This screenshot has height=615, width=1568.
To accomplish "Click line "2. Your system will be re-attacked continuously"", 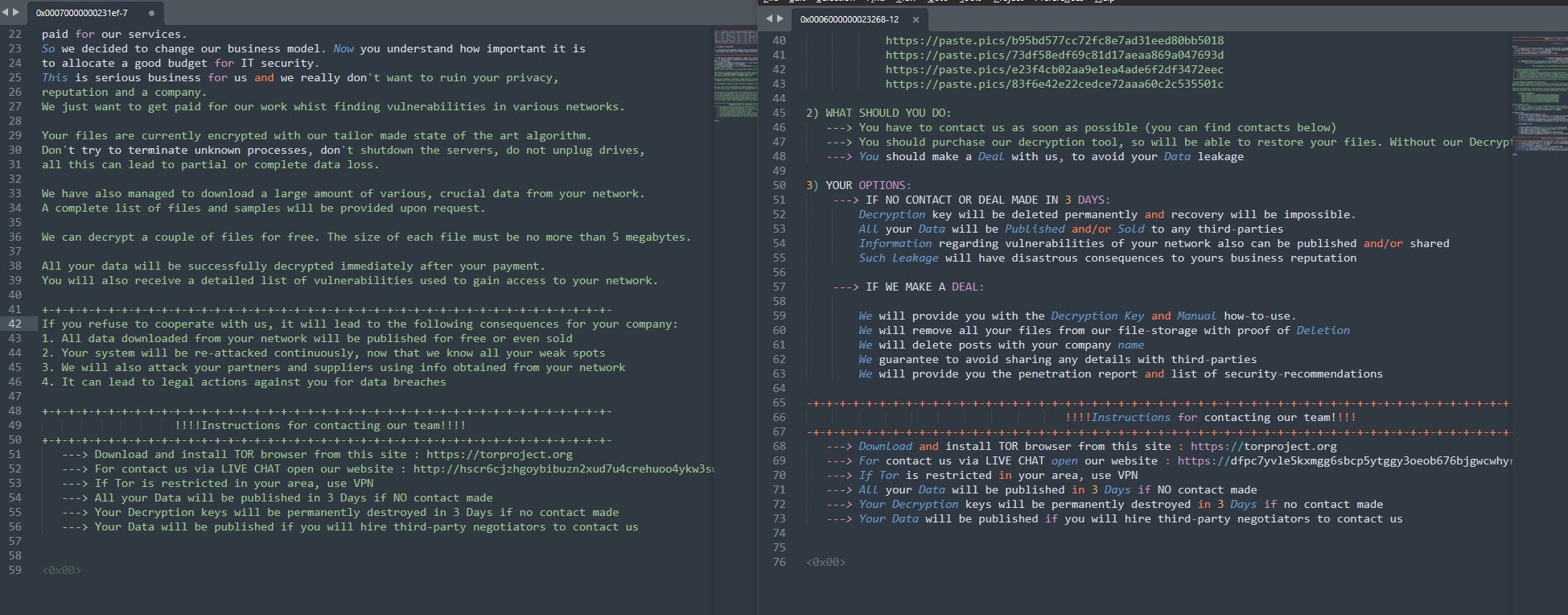I will tap(323, 353).
